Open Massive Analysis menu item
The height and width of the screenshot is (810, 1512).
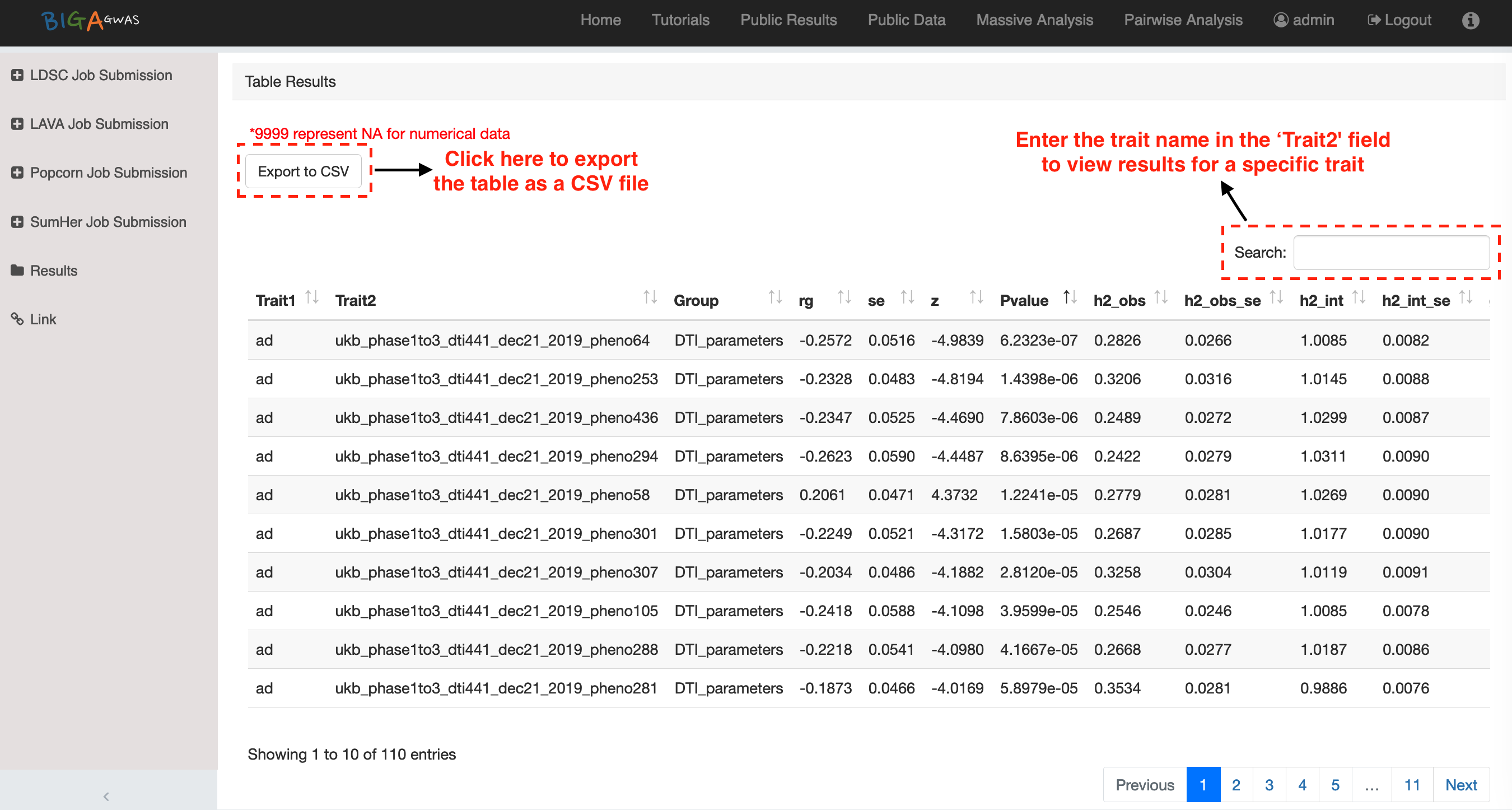click(1034, 20)
